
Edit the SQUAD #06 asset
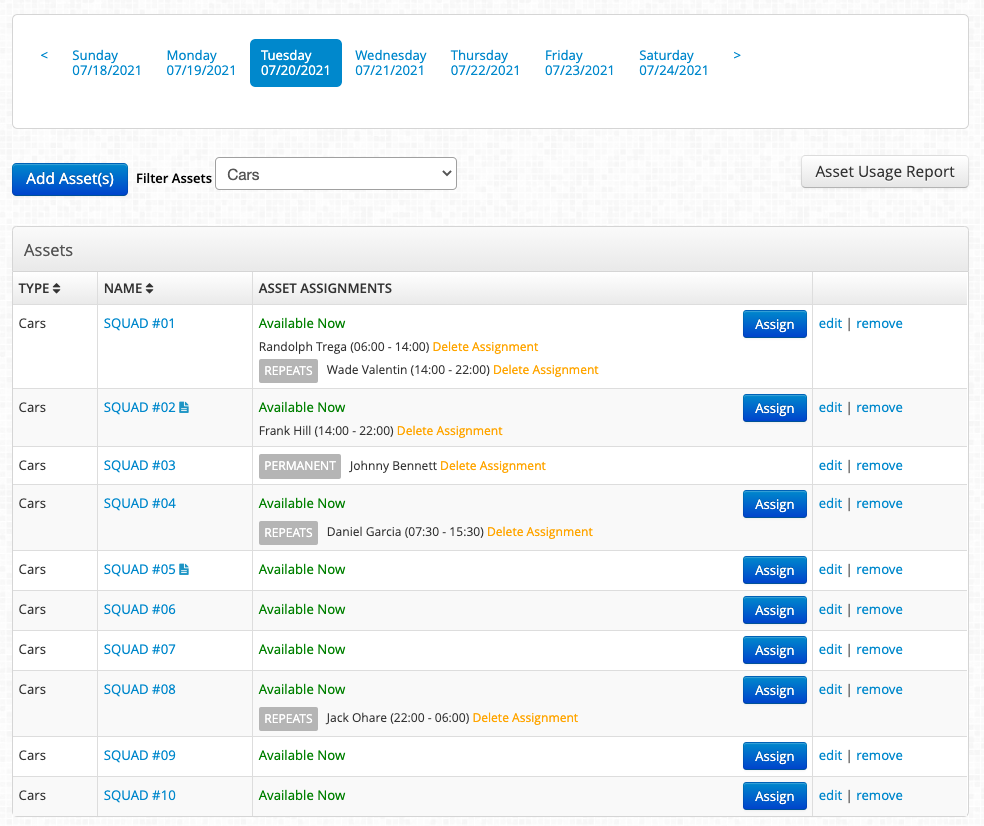click(x=830, y=610)
